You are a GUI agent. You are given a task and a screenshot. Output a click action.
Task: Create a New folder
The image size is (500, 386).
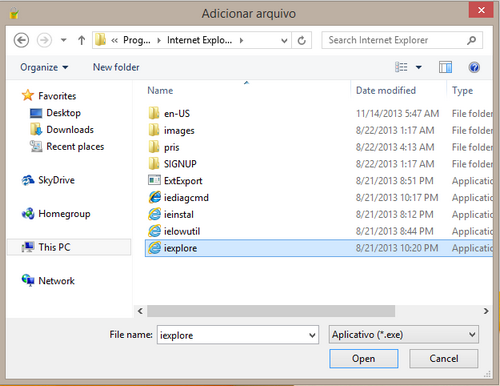point(116,67)
